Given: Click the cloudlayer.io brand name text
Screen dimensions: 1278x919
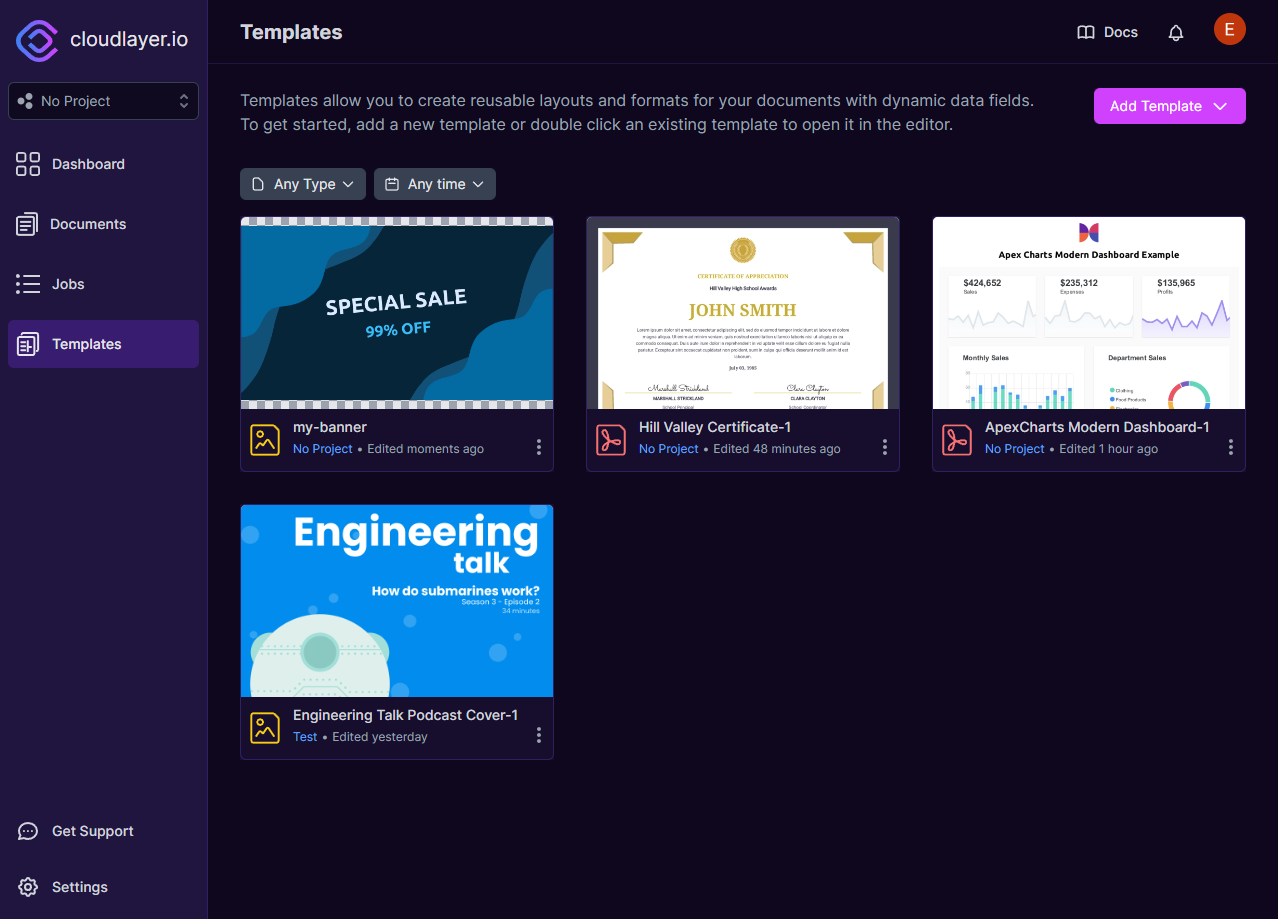Looking at the screenshot, I should coord(129,40).
